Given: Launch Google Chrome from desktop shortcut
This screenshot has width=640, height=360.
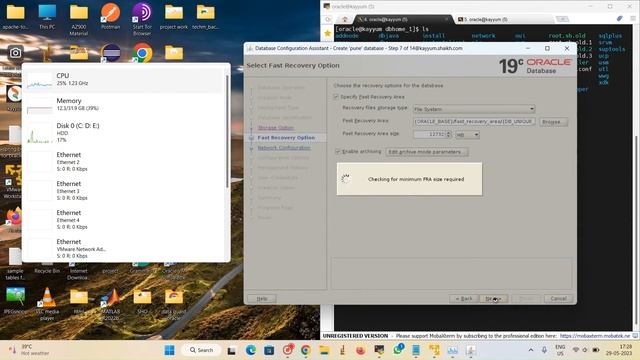Looking at the screenshot, I should click(142, 53).
